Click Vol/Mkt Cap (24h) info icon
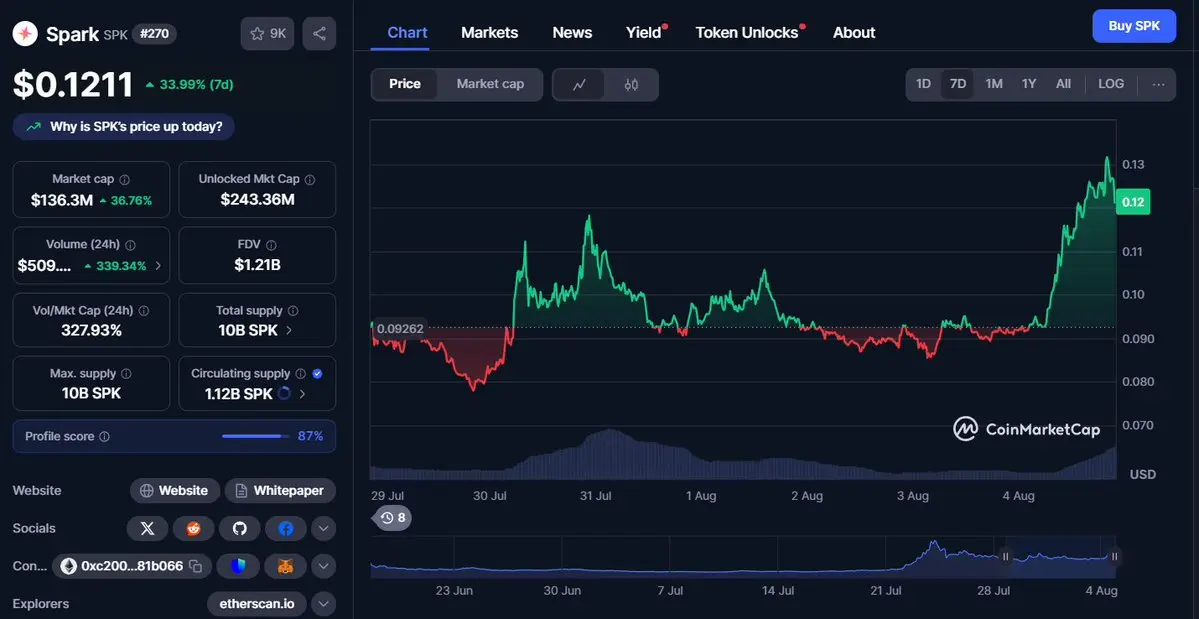The height and width of the screenshot is (619, 1199). click(144, 311)
